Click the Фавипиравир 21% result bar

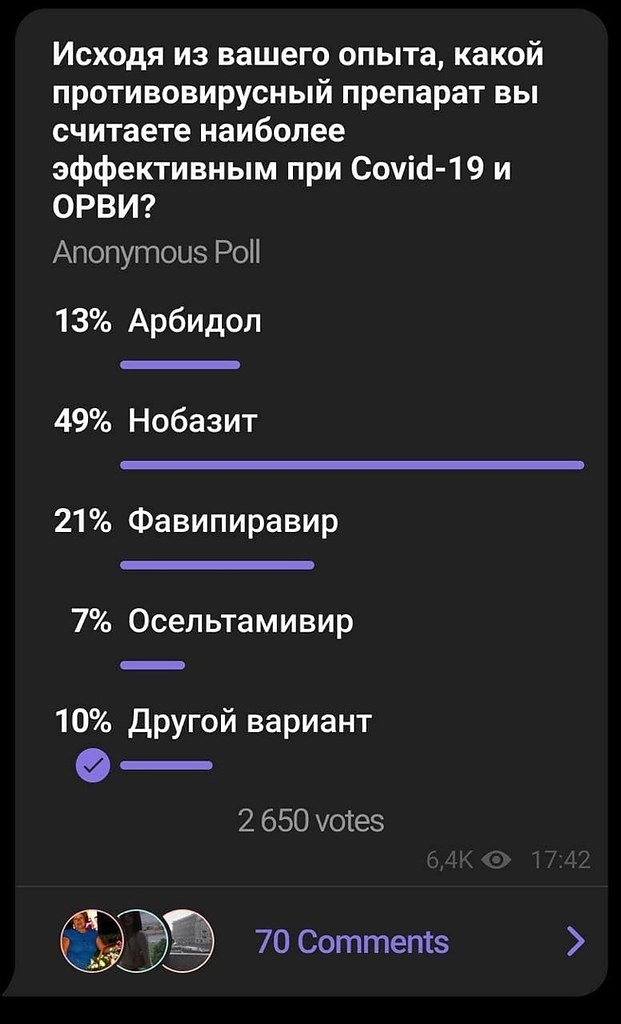coord(217,565)
